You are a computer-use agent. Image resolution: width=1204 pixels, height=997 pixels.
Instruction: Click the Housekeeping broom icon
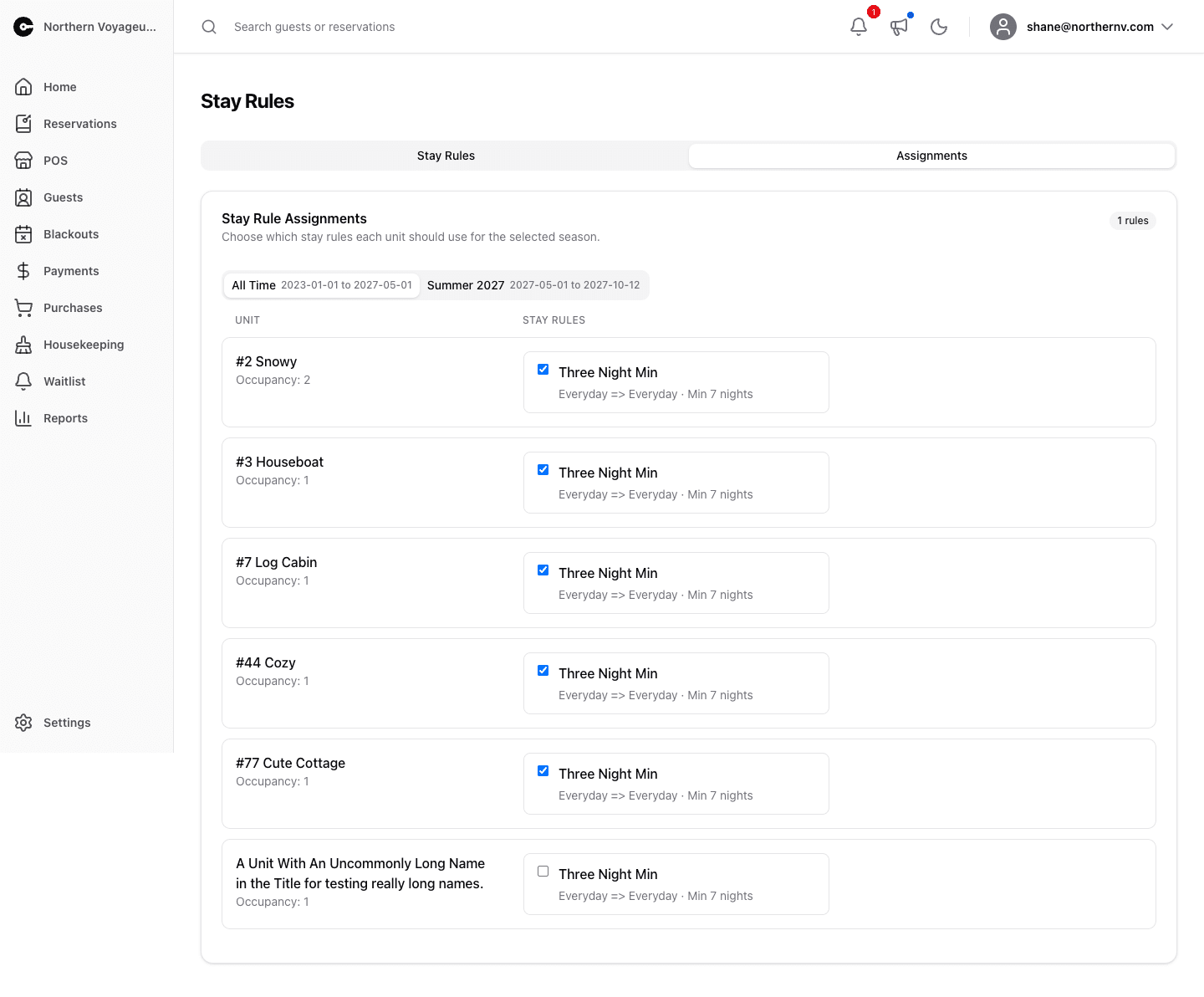23,345
